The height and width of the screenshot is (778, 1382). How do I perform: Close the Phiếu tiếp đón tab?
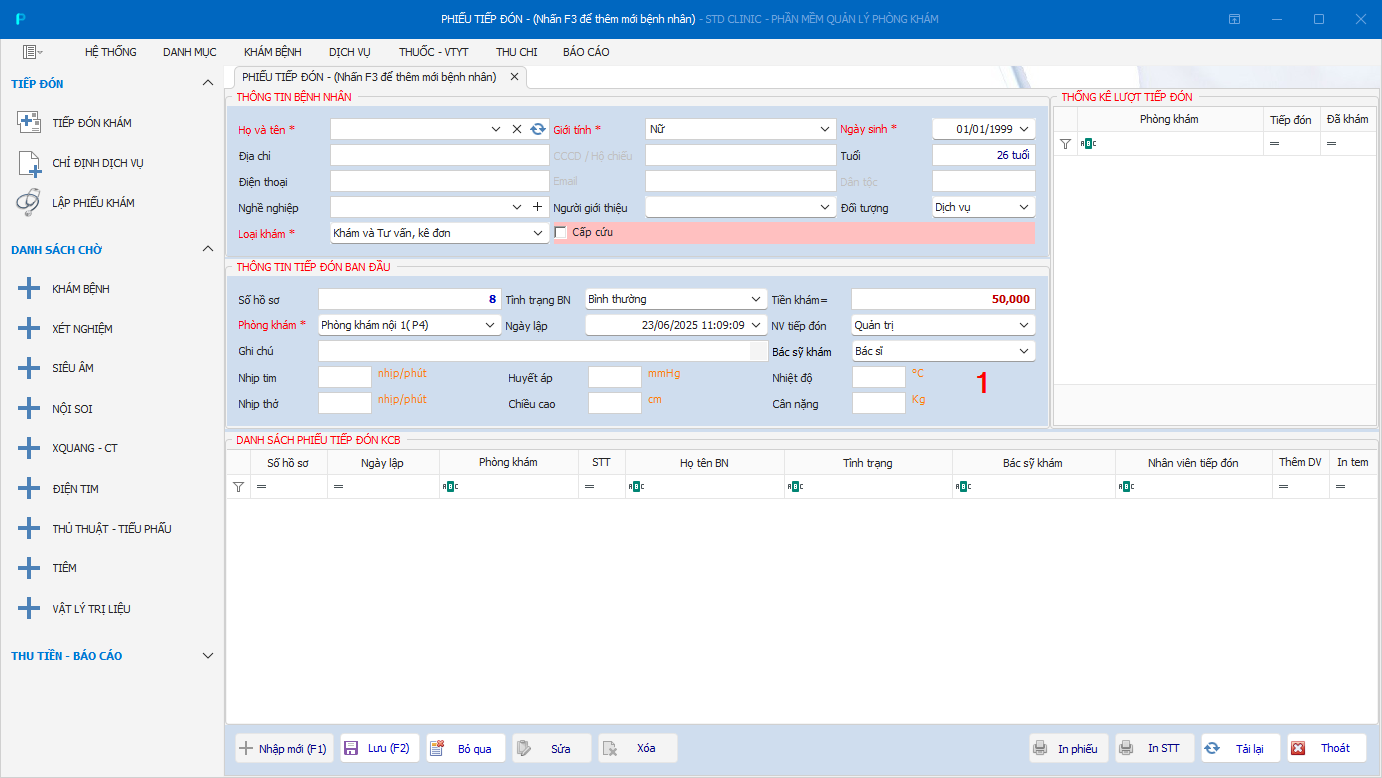(514, 76)
